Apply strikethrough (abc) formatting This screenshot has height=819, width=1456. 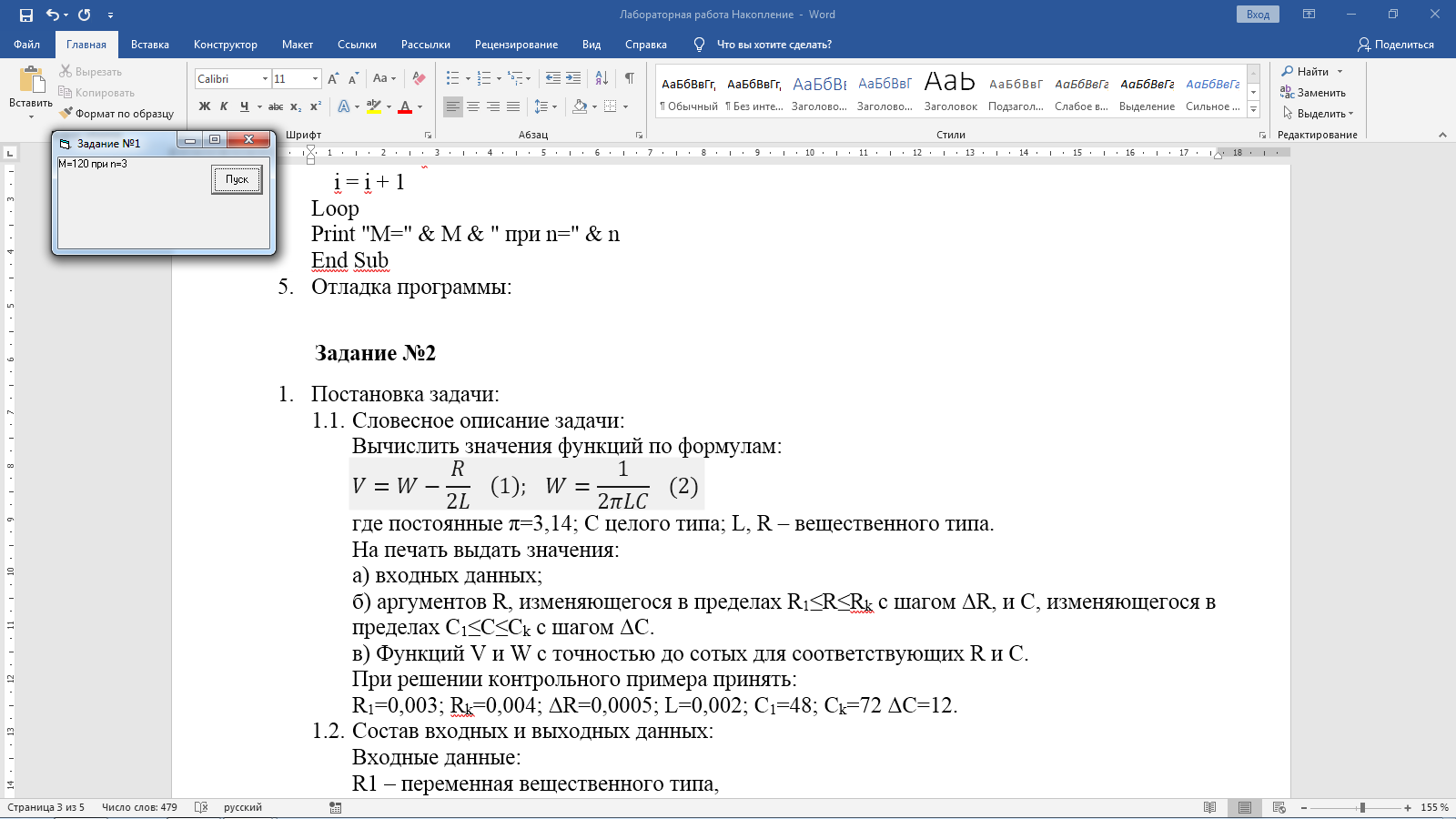[x=276, y=106]
